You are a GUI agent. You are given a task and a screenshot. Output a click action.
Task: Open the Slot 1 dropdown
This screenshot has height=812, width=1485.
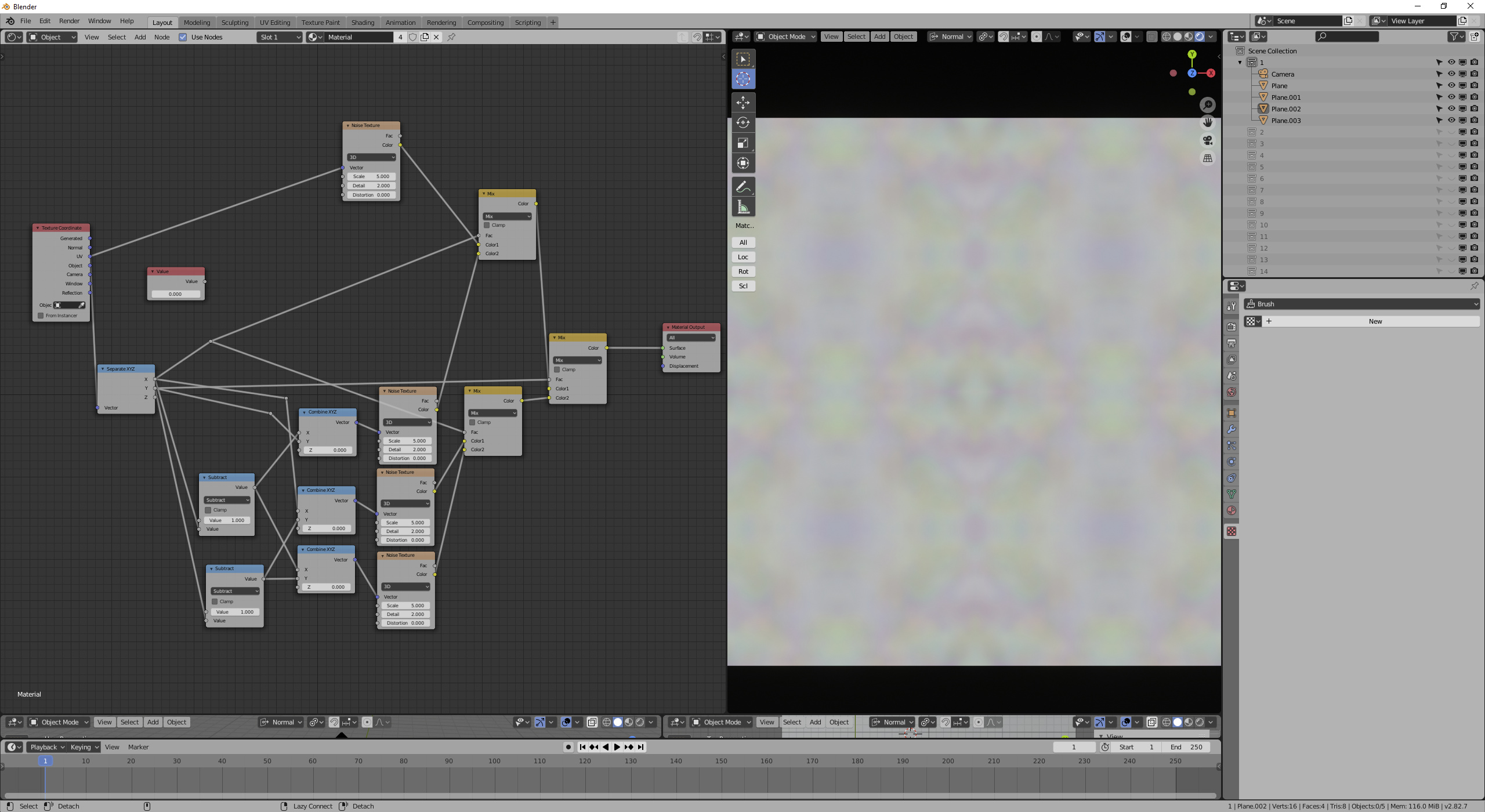(x=280, y=37)
